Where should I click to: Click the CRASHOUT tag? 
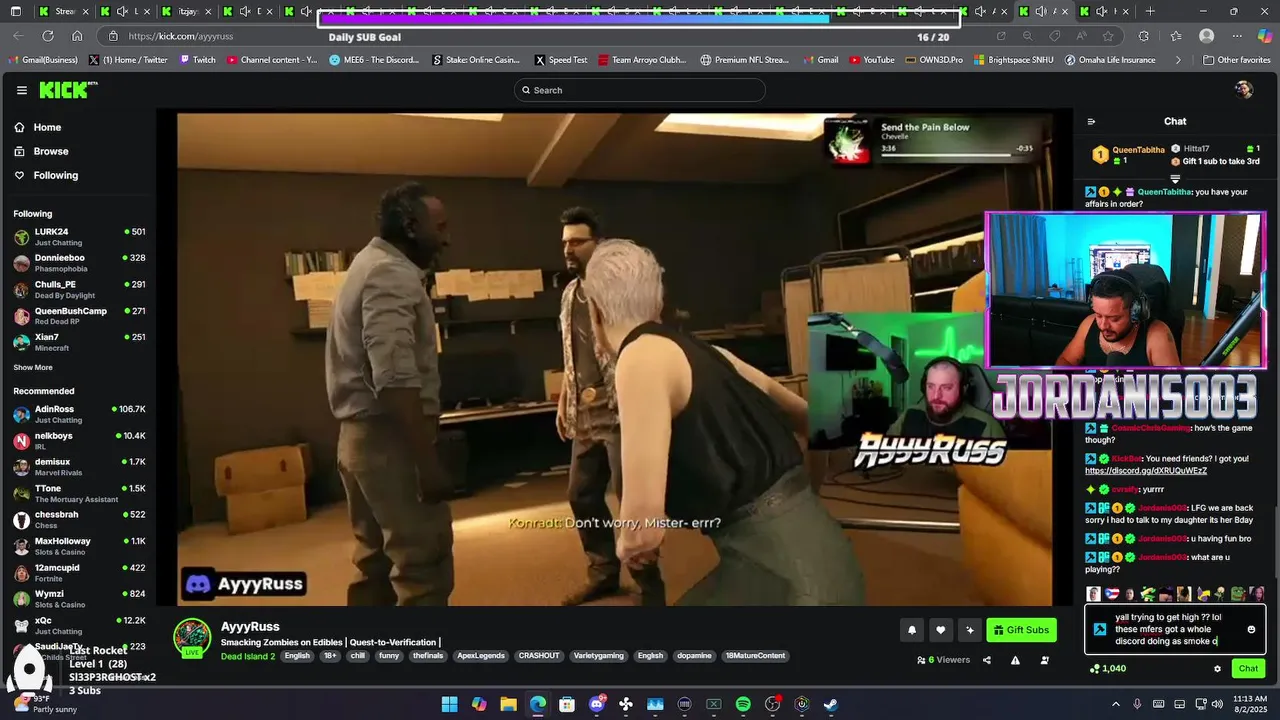point(539,656)
